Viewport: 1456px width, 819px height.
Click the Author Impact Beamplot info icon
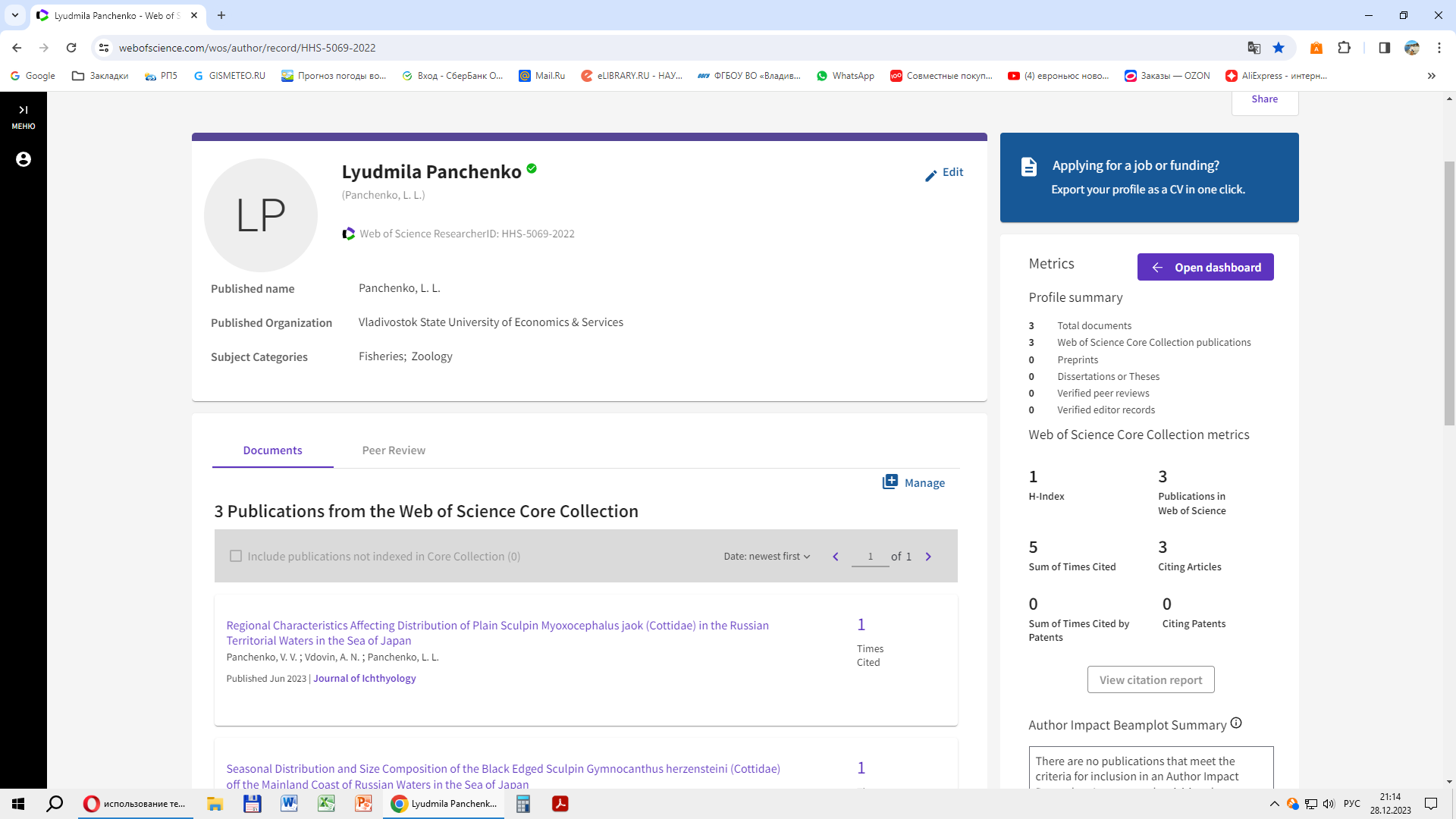coord(1236,723)
